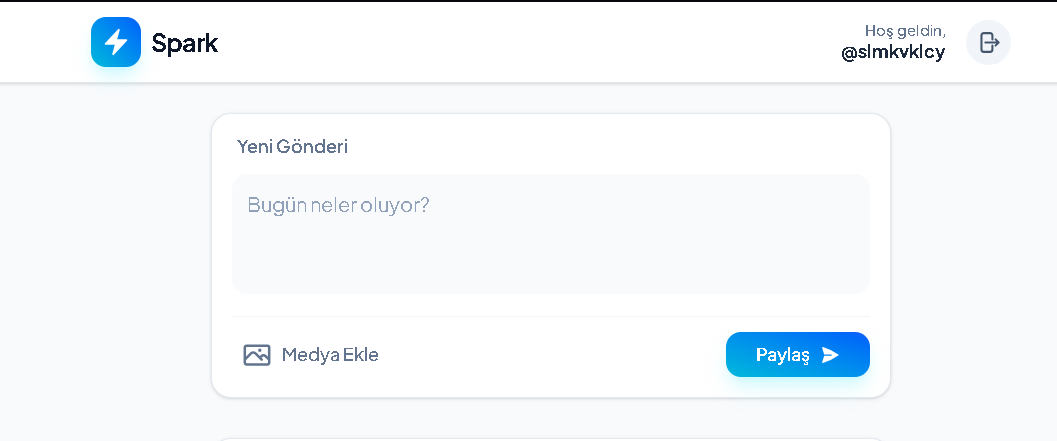Click the top edge of the card below the composer
The height and width of the screenshot is (441, 1057).
point(550,438)
